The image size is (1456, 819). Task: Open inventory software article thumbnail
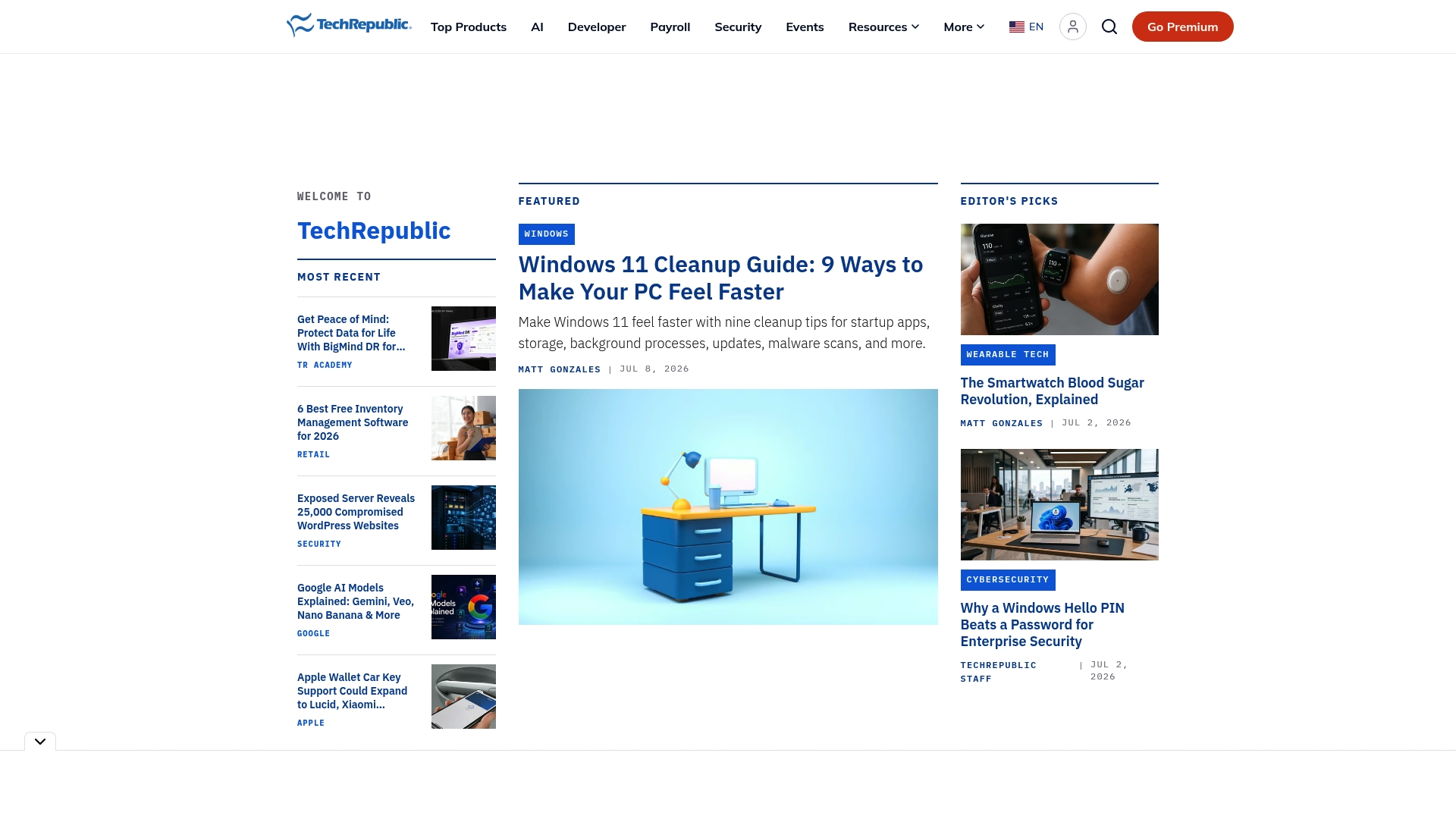463,428
